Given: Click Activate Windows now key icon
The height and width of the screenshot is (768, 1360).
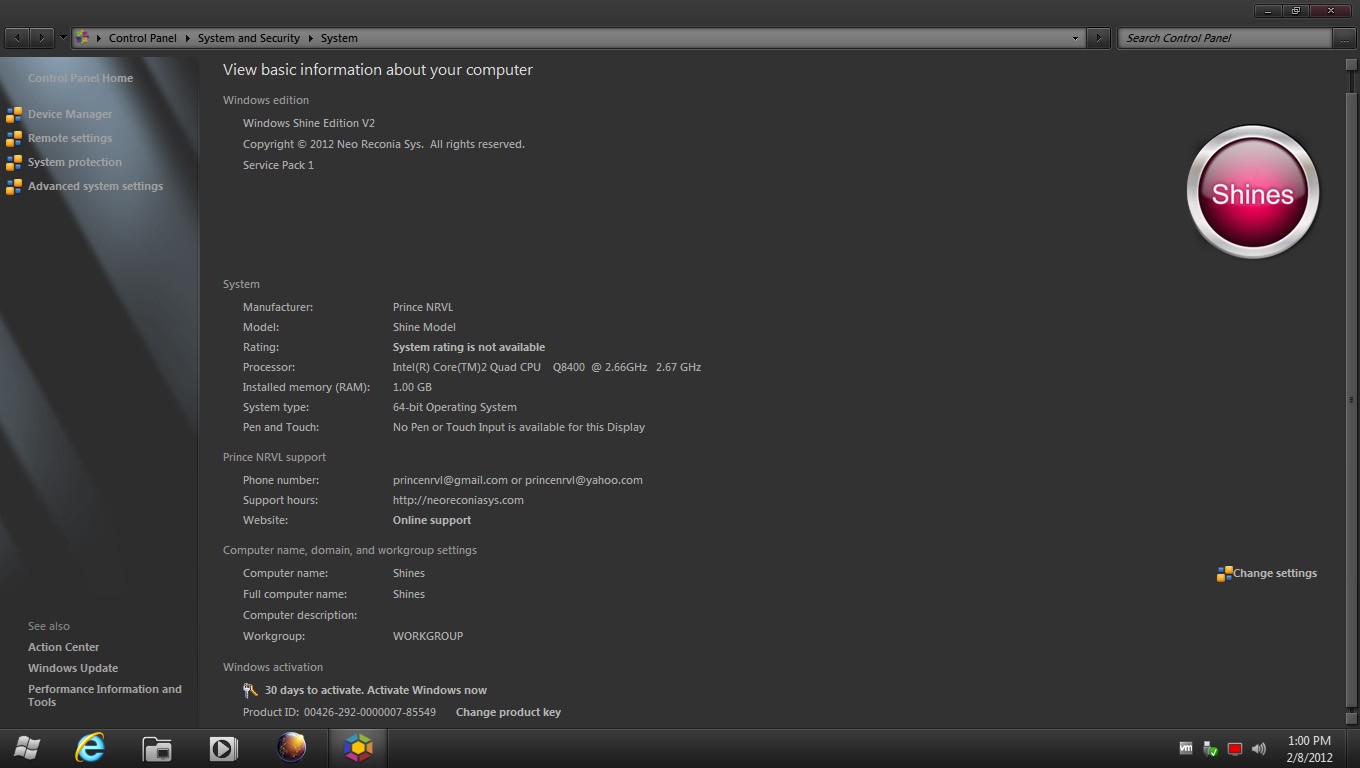Looking at the screenshot, I should [x=251, y=690].
